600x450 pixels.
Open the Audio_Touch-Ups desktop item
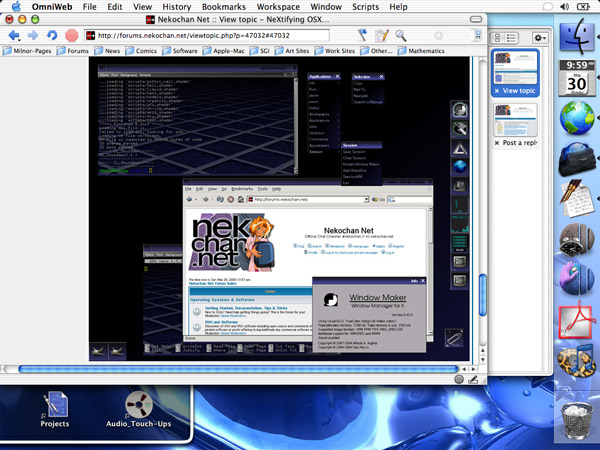point(139,409)
